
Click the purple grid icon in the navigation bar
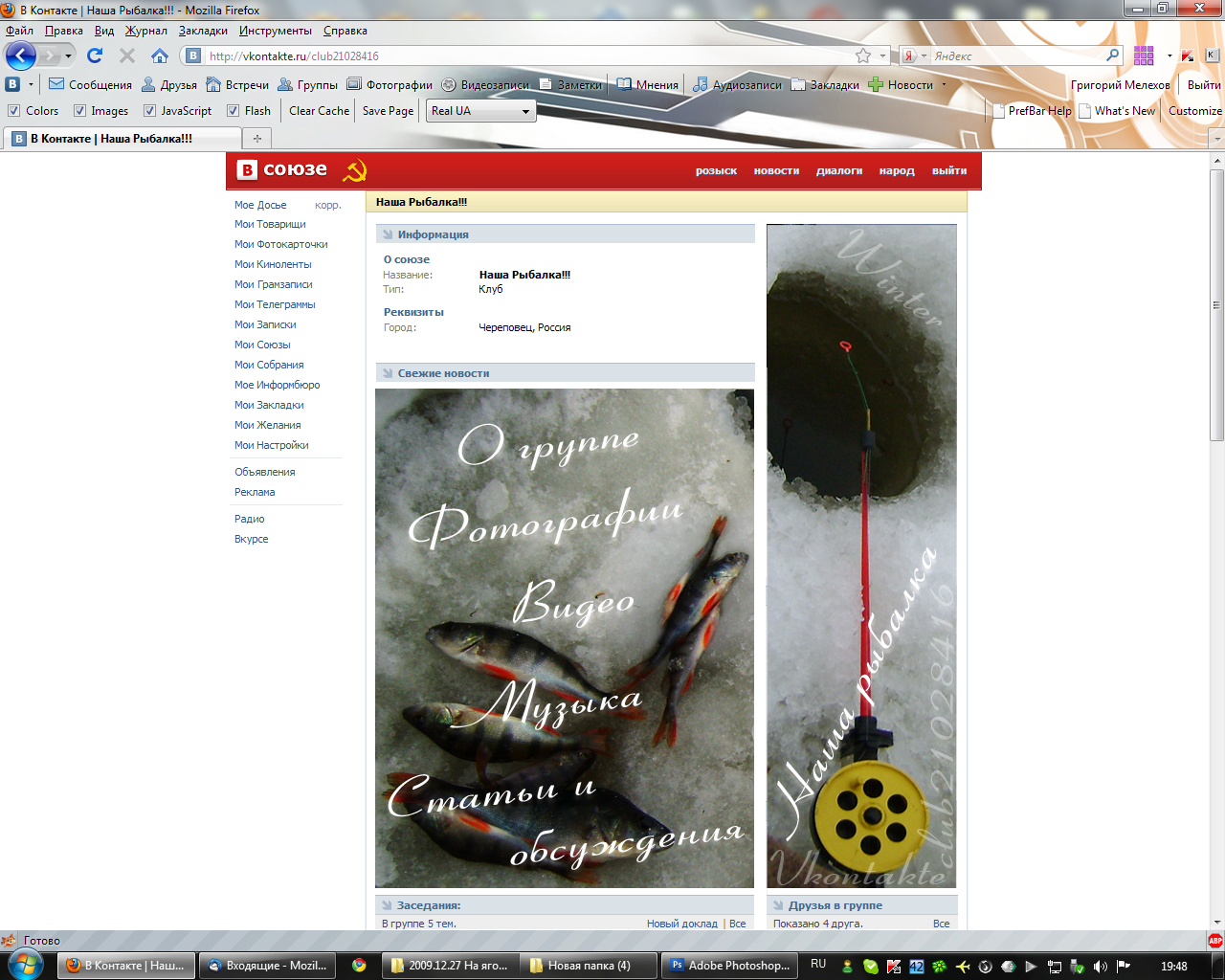[1144, 56]
